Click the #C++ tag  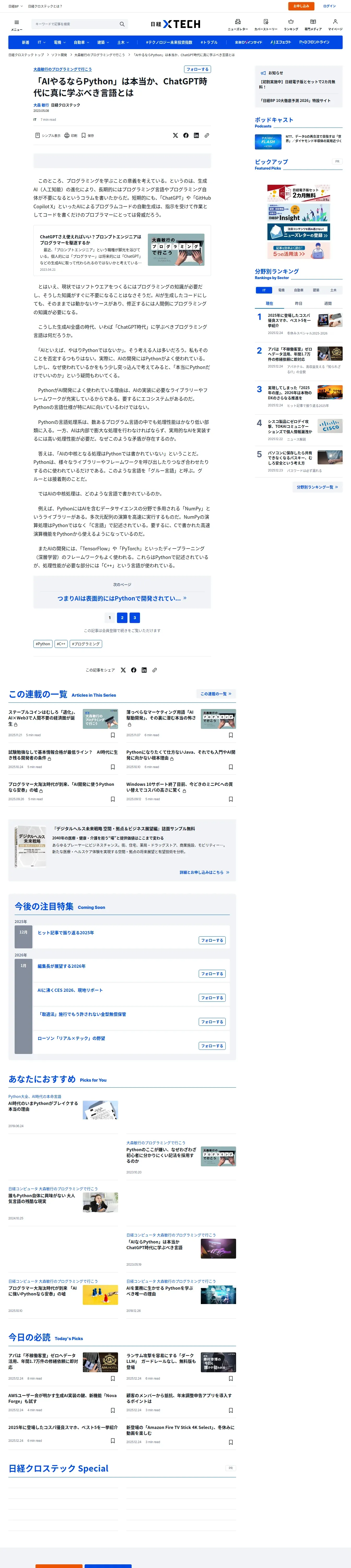pos(61,644)
